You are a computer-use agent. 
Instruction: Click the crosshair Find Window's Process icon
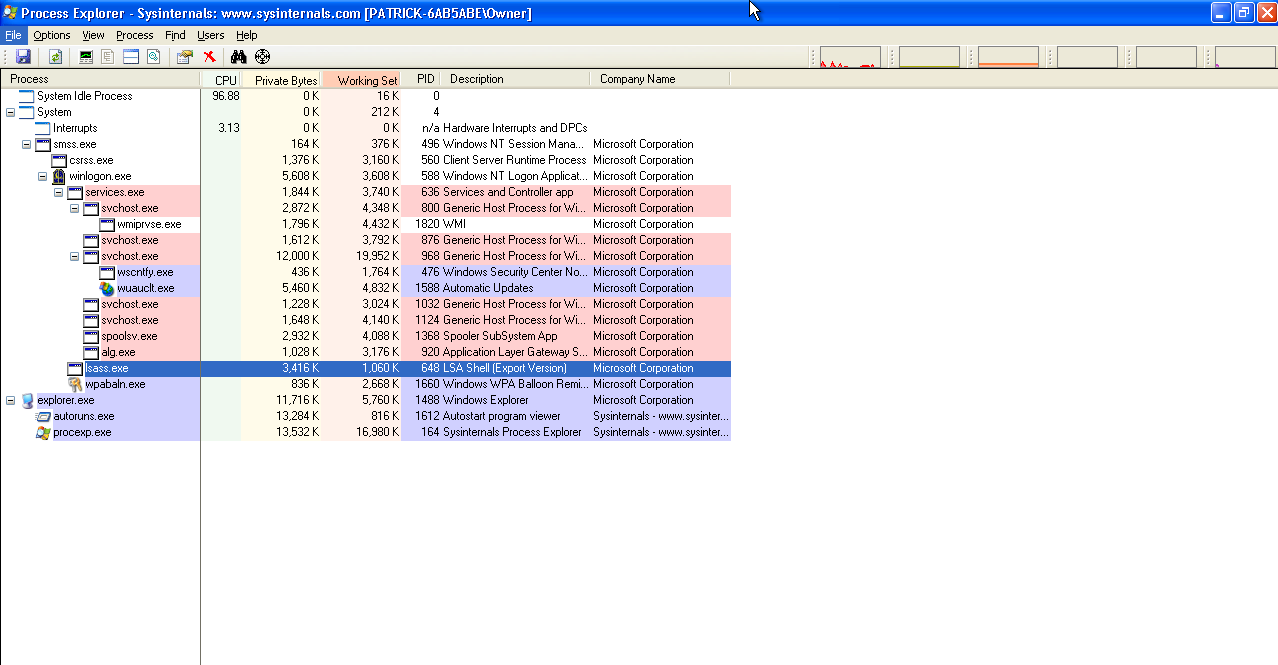click(262, 57)
